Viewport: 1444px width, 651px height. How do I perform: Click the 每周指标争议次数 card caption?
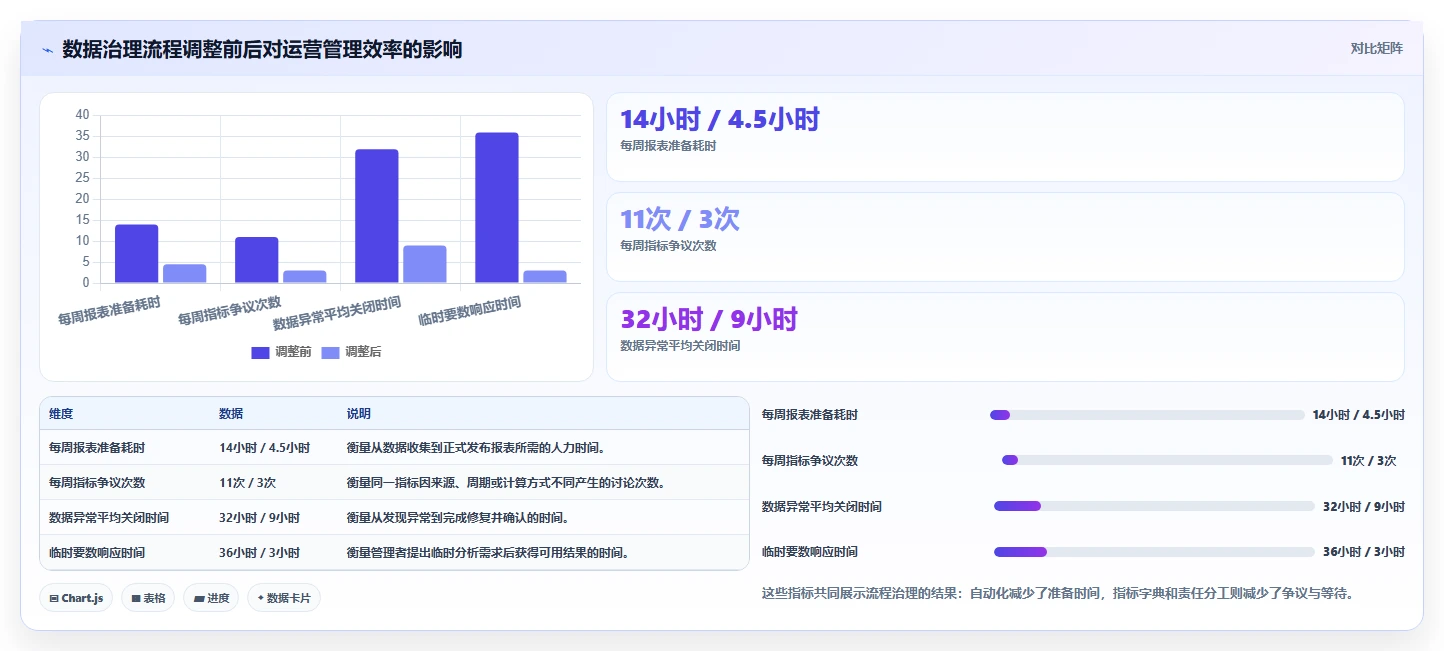(668, 246)
